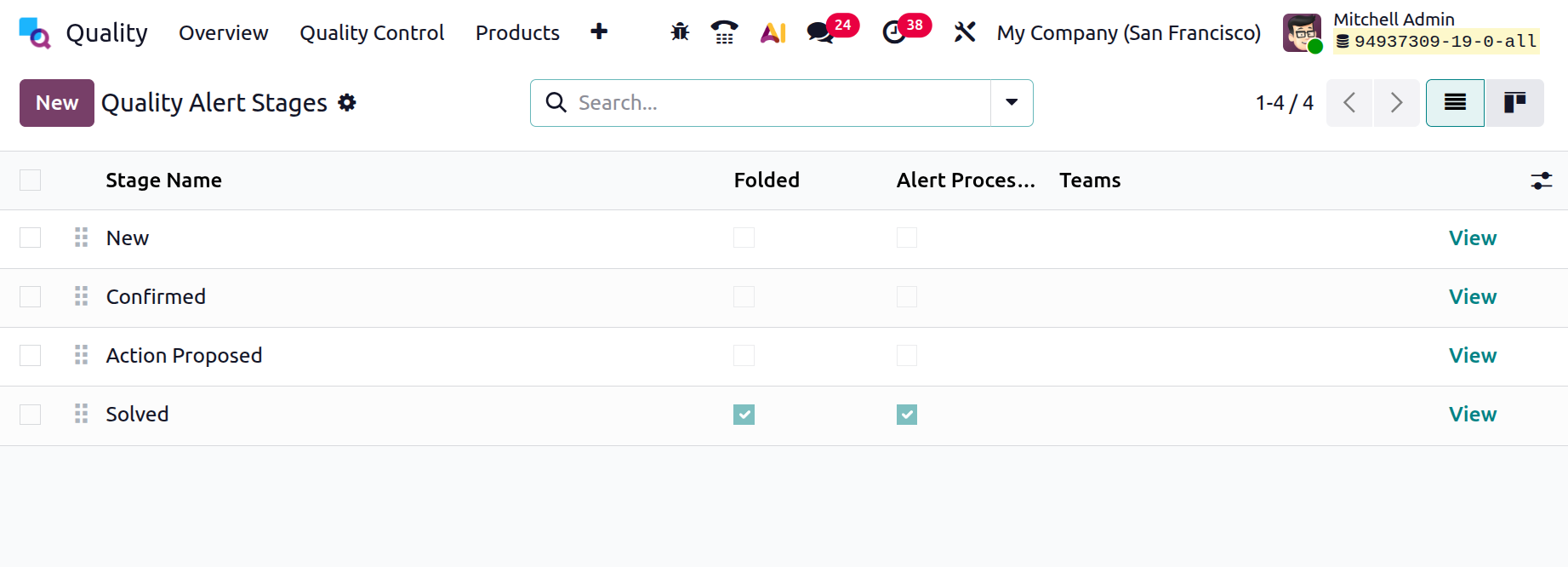Open the Products menu
The height and width of the screenshot is (567, 1568).
(x=517, y=32)
